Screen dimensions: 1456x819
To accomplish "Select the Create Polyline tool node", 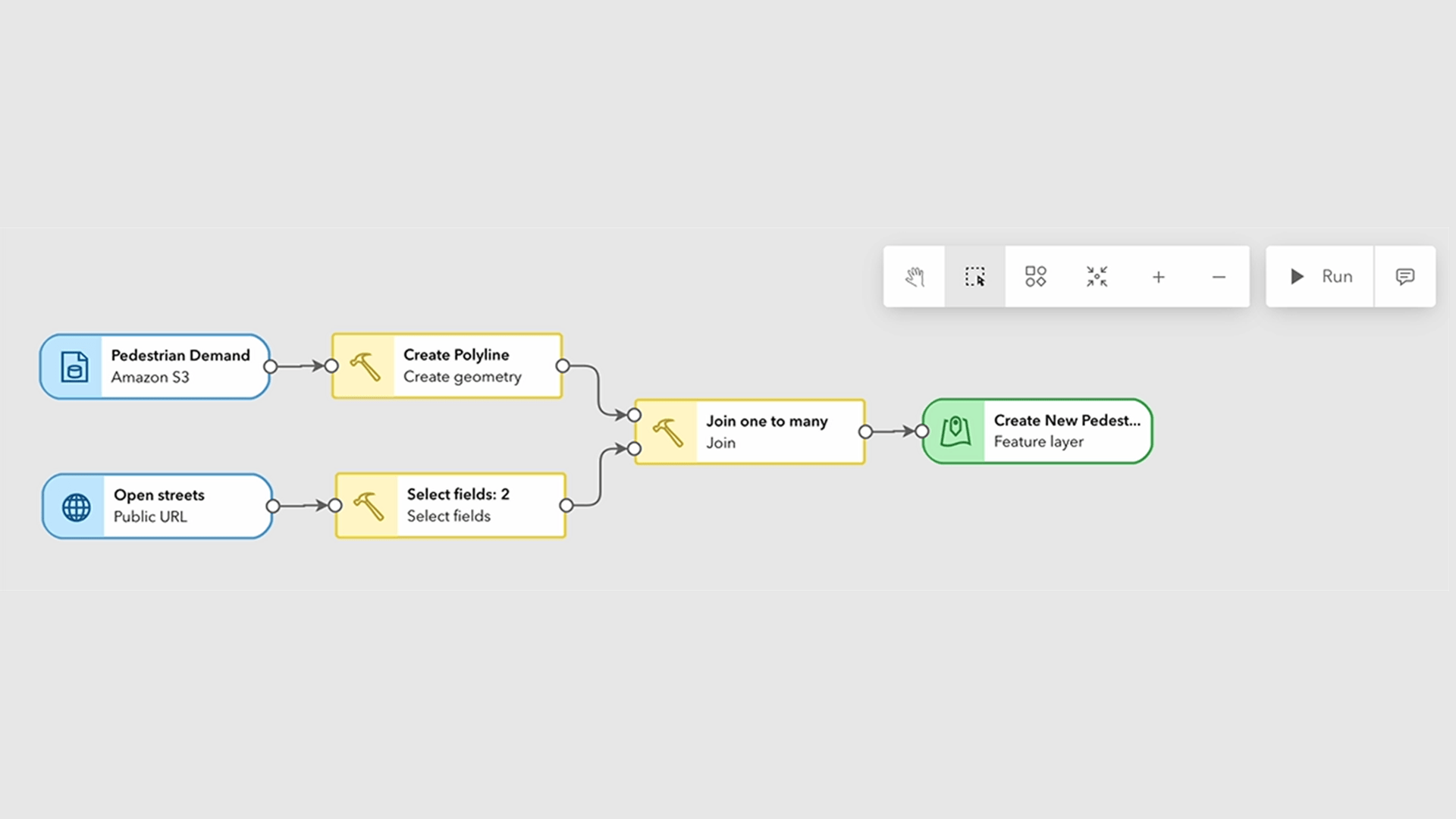I will point(463,366).
